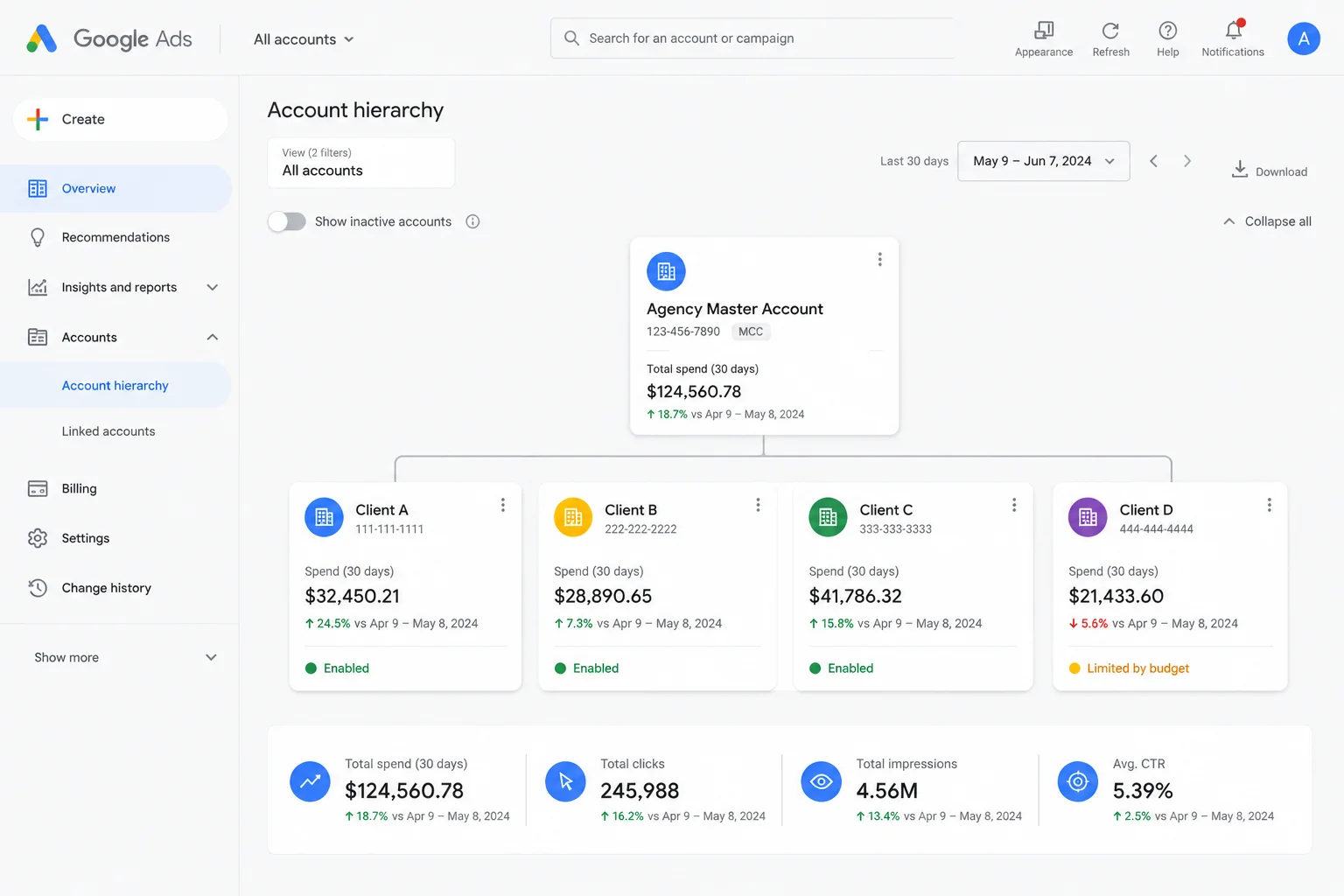Screen dimensions: 1344x896
Task: Click the Last 30 days label
Action: pos(914,161)
